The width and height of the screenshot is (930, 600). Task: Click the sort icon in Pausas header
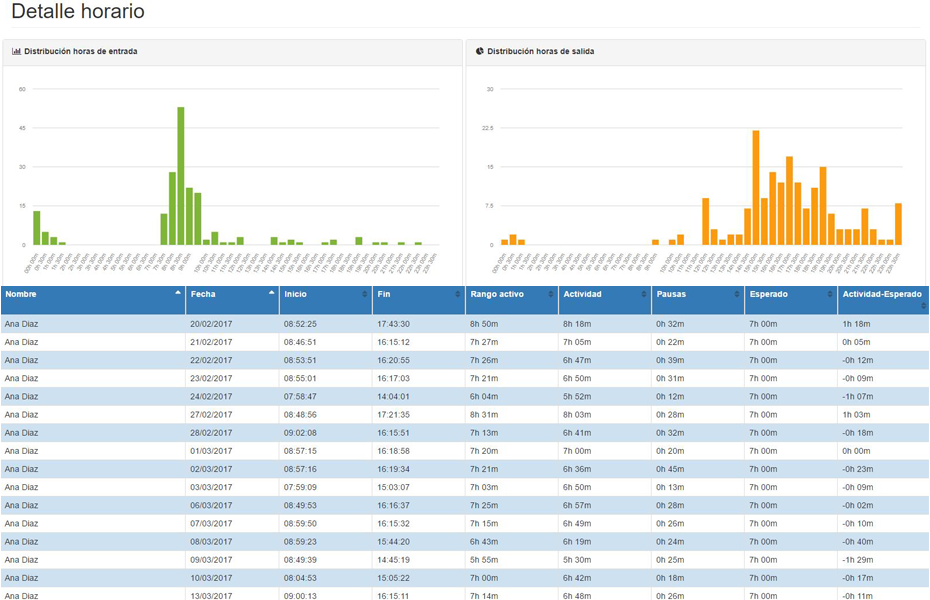coord(736,294)
